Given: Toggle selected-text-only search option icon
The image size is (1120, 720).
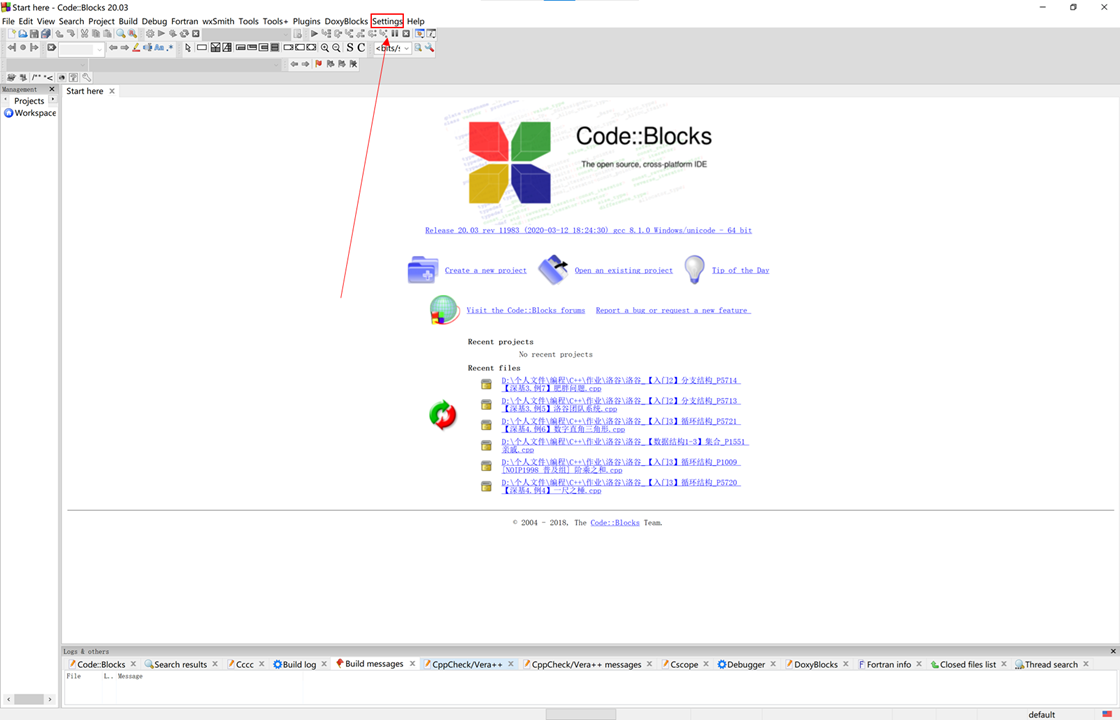Looking at the screenshot, I should tap(148, 48).
